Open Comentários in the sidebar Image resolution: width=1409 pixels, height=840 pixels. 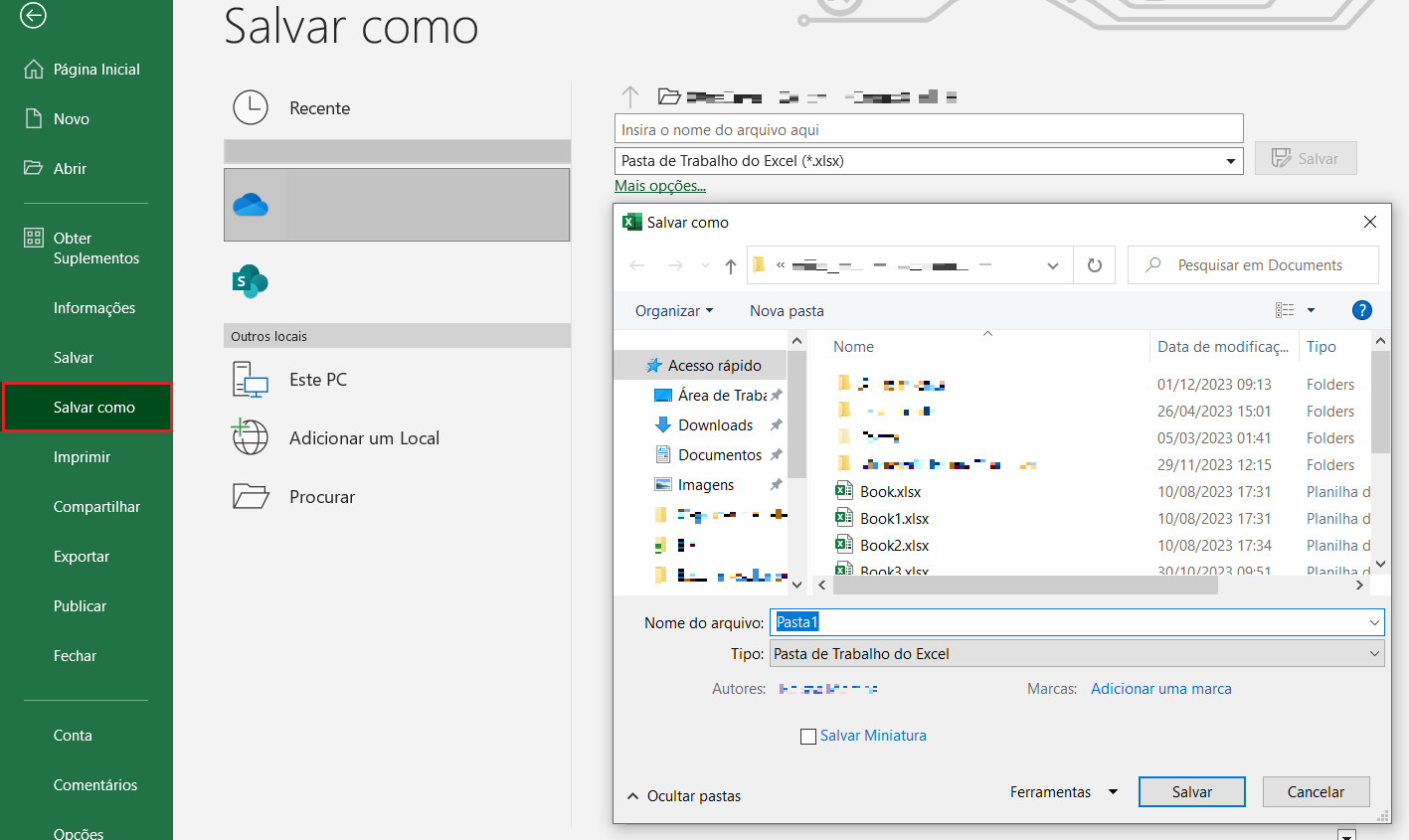[95, 785]
